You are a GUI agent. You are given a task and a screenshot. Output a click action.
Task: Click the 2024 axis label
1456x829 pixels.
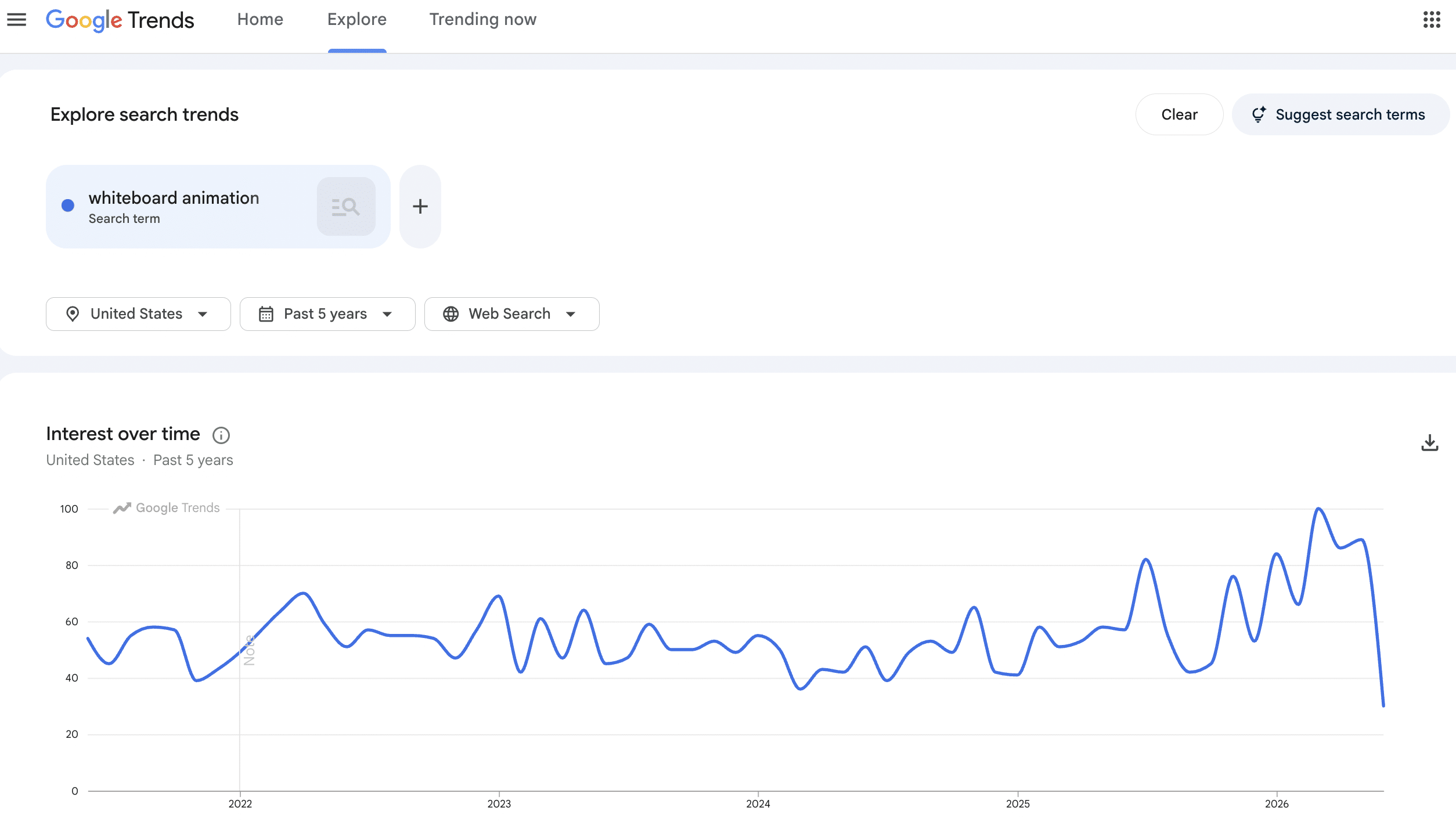(758, 804)
